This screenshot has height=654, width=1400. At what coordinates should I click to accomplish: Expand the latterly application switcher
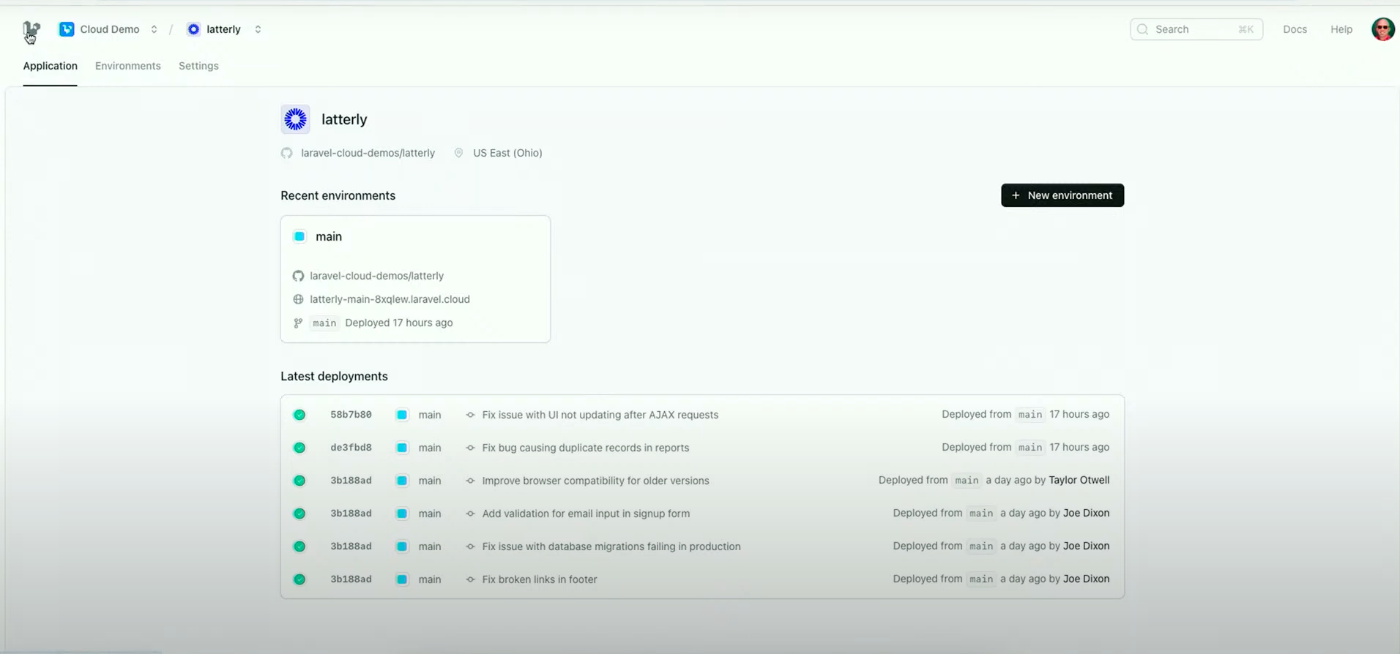click(x=258, y=29)
